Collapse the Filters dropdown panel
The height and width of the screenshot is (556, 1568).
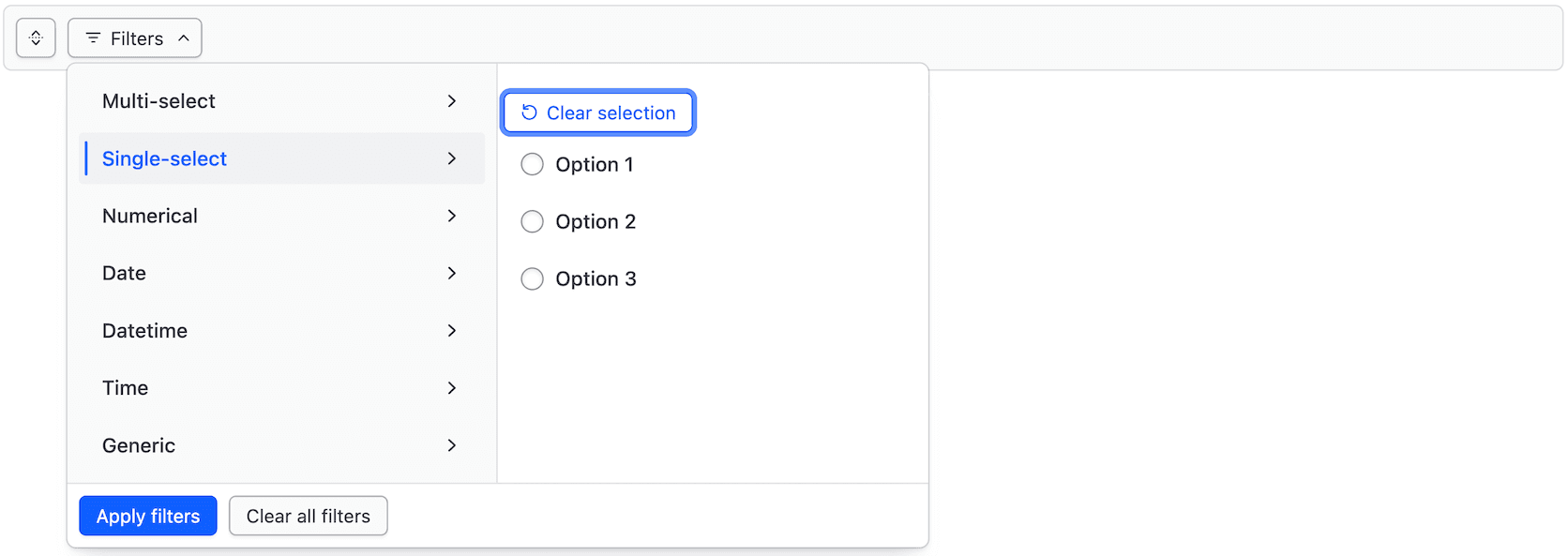134,38
